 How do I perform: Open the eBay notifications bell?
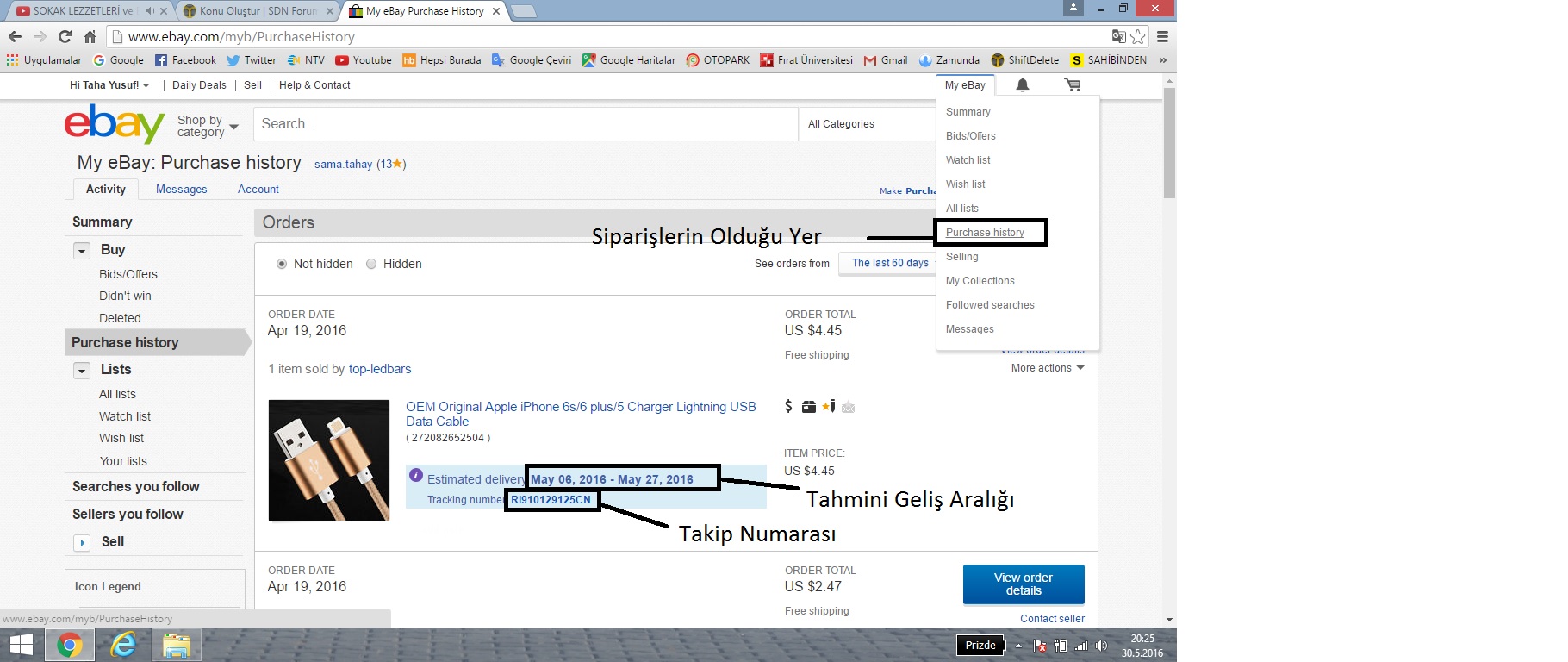[1023, 84]
